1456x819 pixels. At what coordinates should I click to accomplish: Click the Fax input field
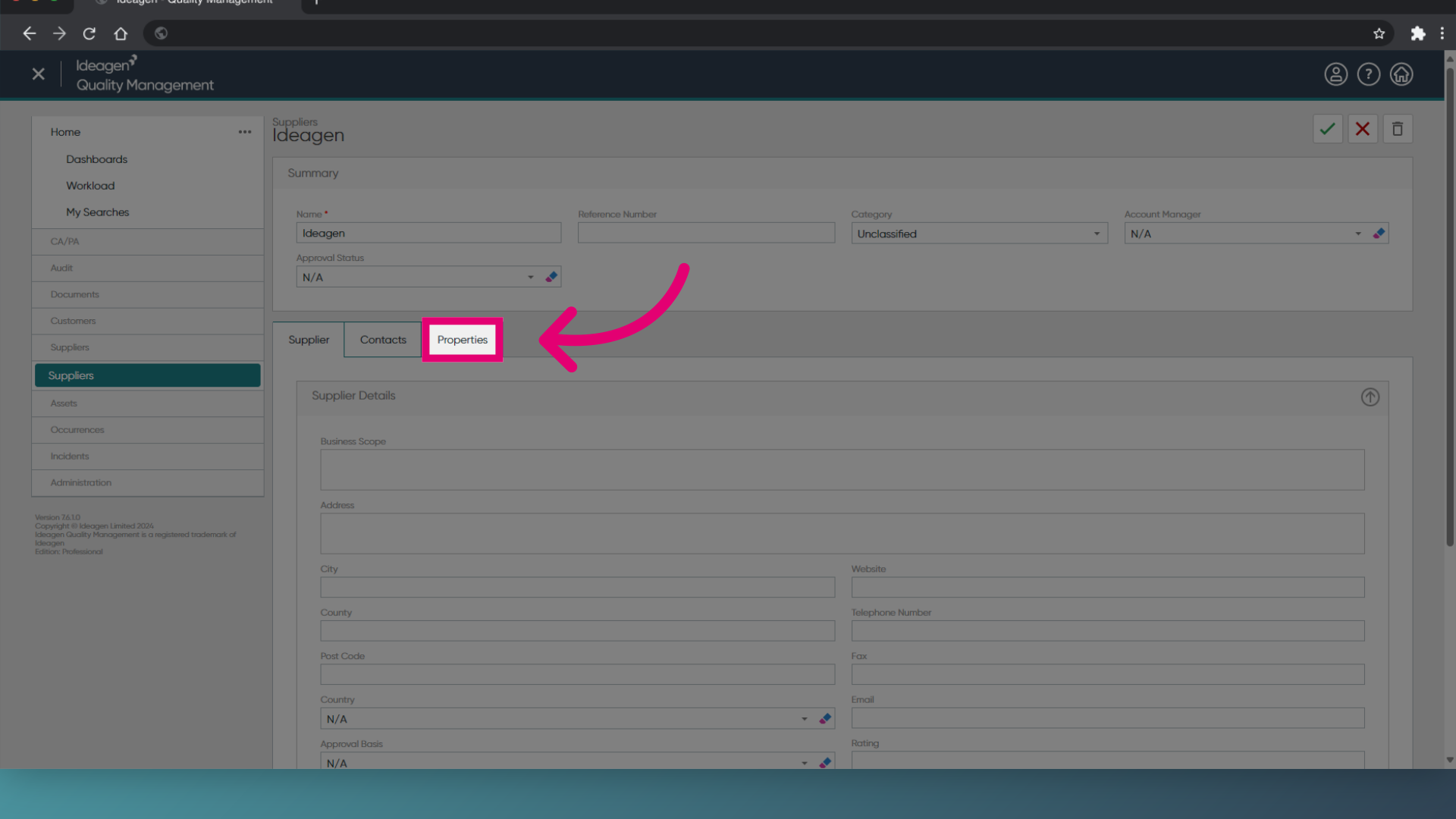(1107, 674)
